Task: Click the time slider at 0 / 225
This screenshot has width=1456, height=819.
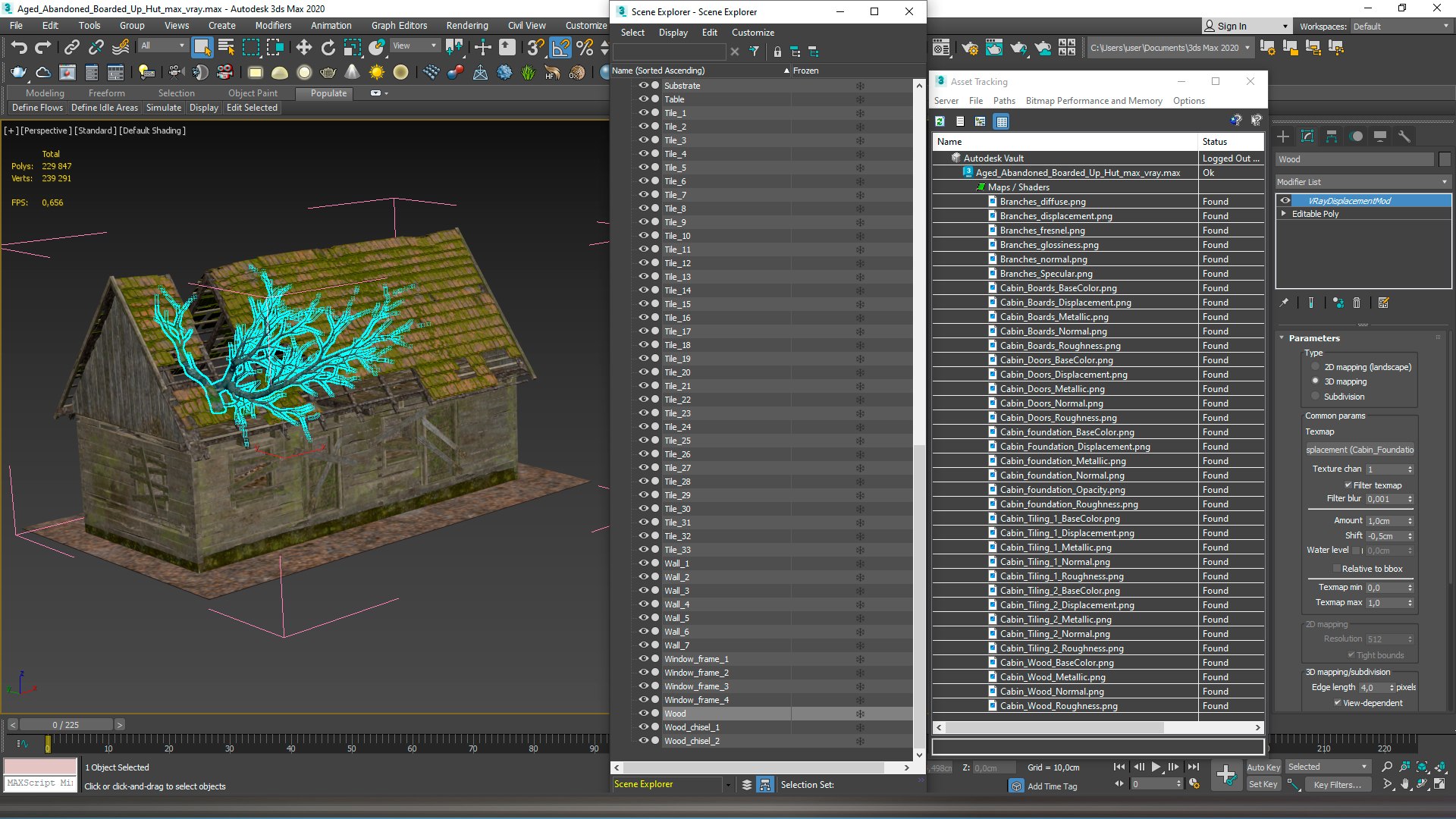Action: (x=66, y=725)
